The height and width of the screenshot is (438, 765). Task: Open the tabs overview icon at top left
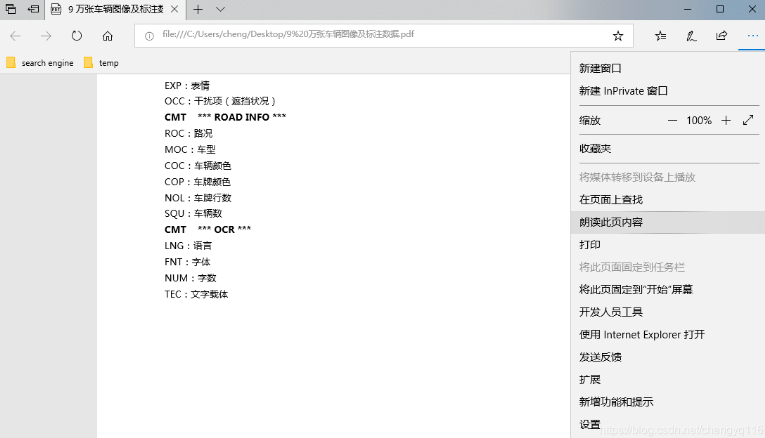[10, 9]
